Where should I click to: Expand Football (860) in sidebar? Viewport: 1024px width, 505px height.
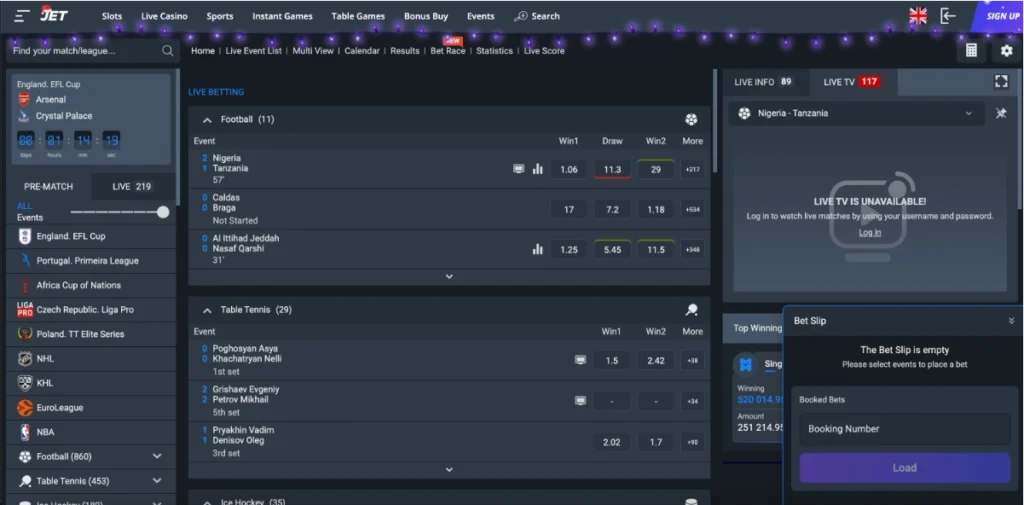click(157, 456)
